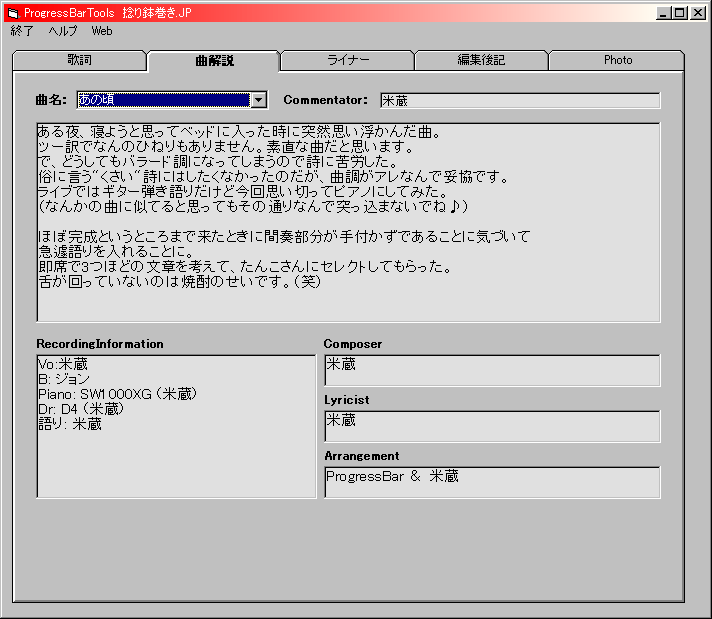The width and height of the screenshot is (712, 619).
Task: Click the line starting '舌が回っていないのは'
Action: pyautogui.click(x=180, y=282)
